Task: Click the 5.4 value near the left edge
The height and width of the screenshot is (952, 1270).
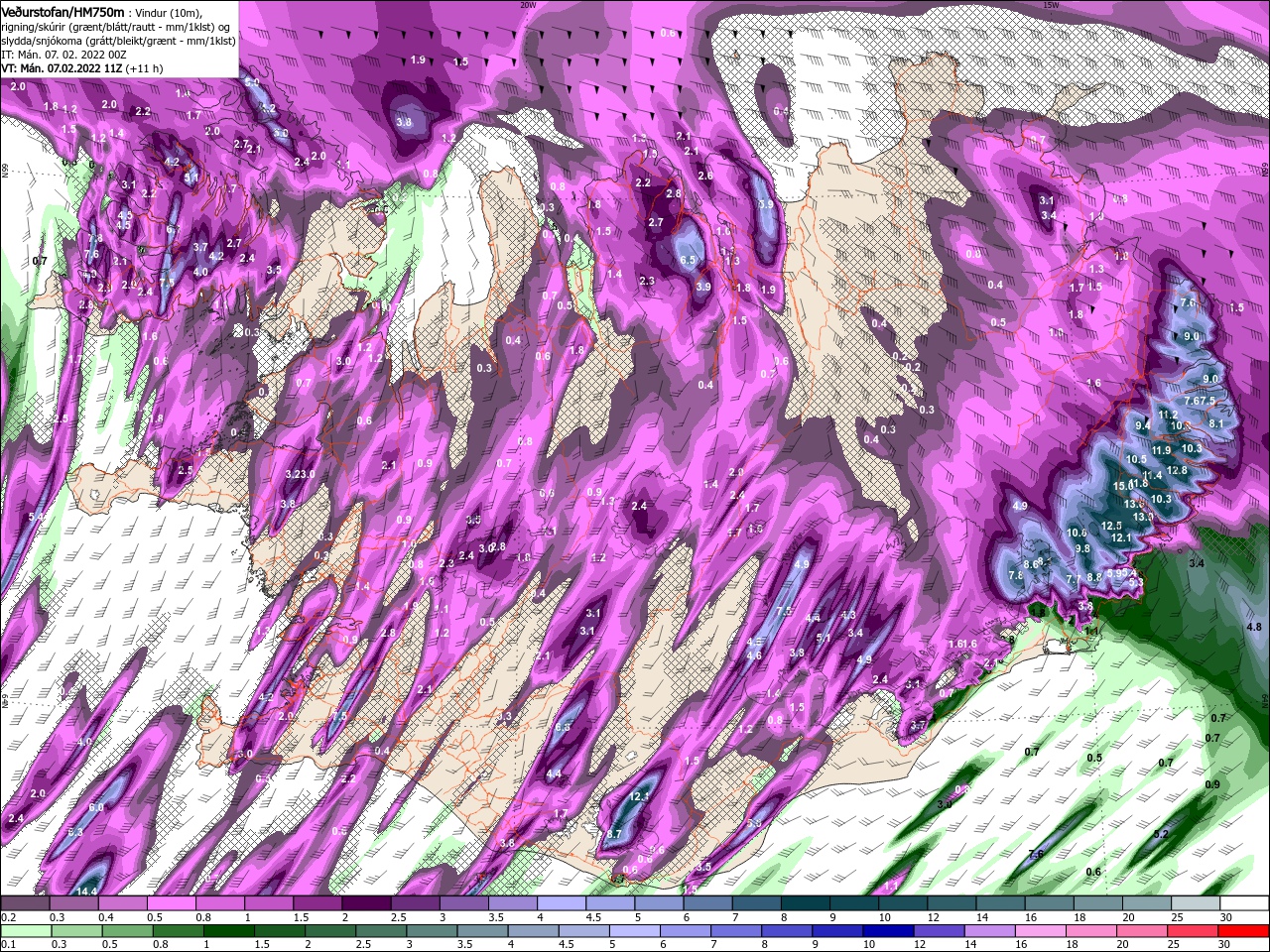Action: tap(37, 517)
